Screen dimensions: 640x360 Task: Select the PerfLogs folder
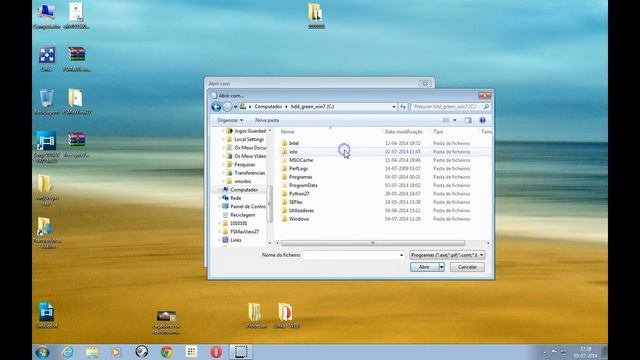tap(298, 169)
